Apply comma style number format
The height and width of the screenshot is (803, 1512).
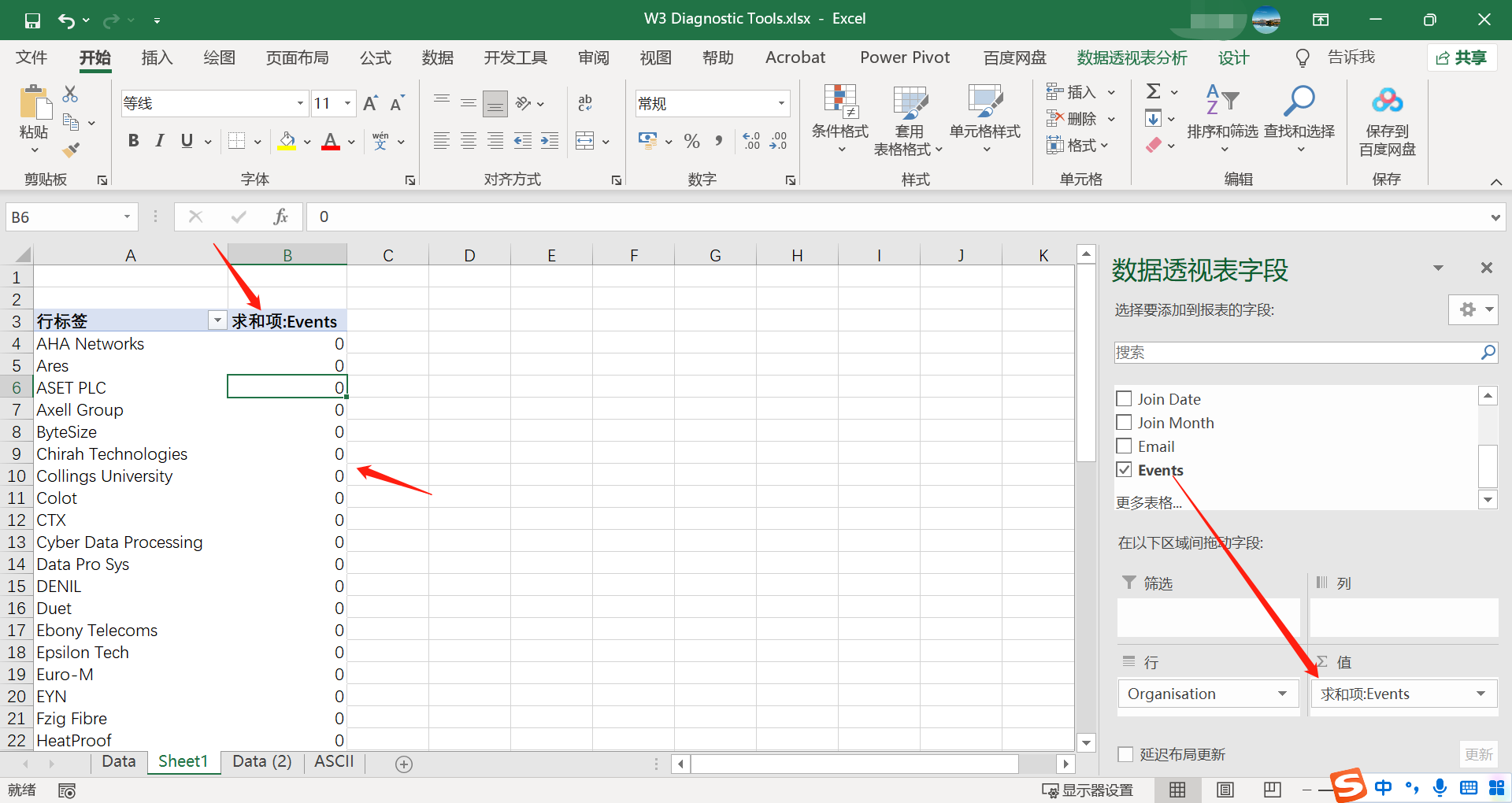718,142
